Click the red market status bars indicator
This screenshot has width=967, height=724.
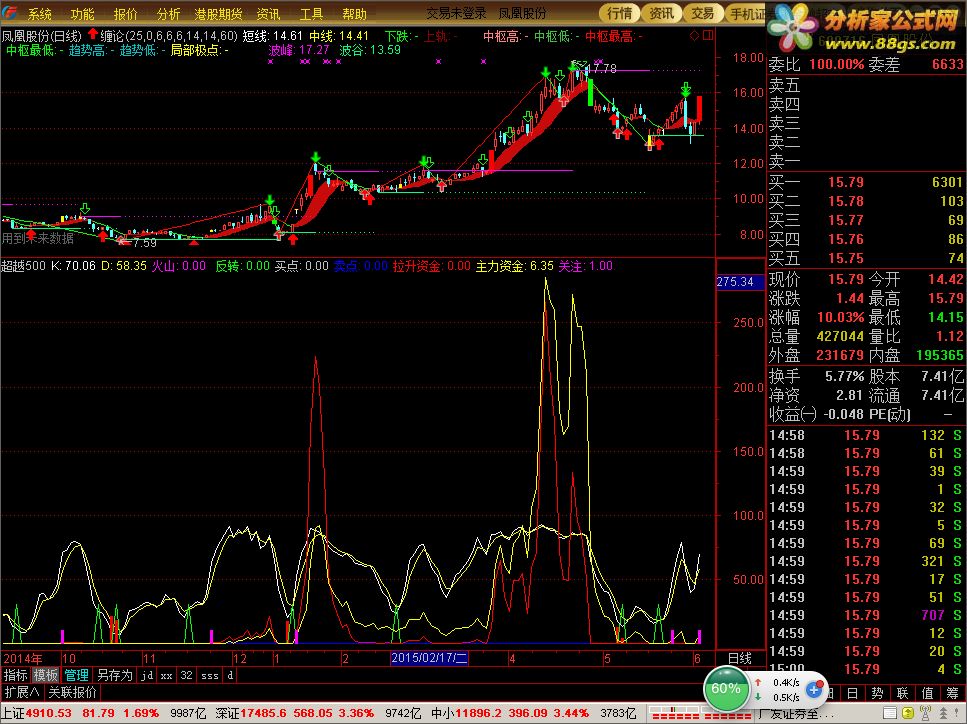[x=701, y=714]
